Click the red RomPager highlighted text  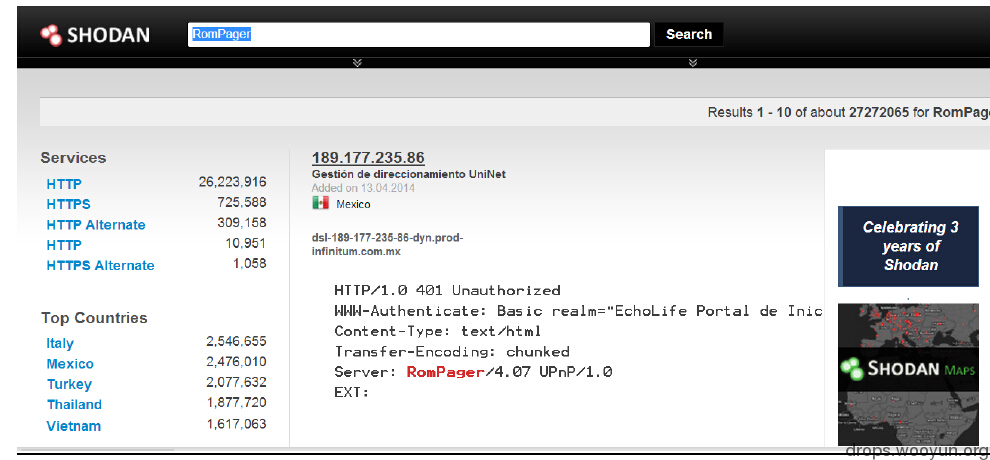[445, 372]
